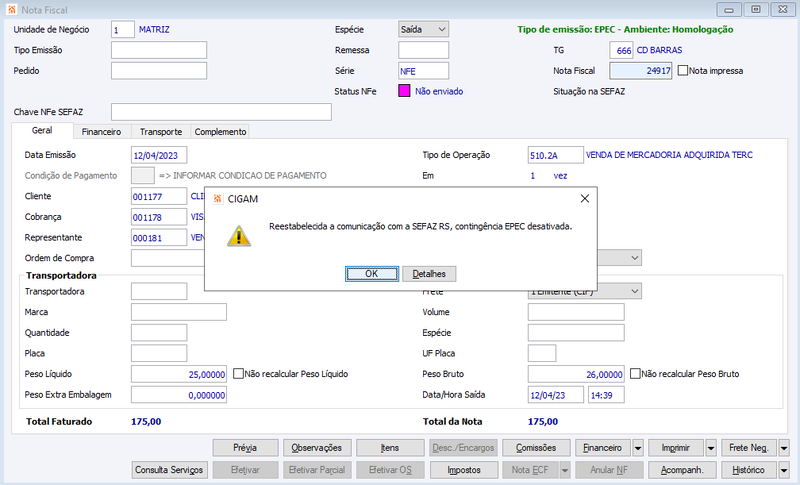Switch to the Complemento tab

tap(220, 132)
